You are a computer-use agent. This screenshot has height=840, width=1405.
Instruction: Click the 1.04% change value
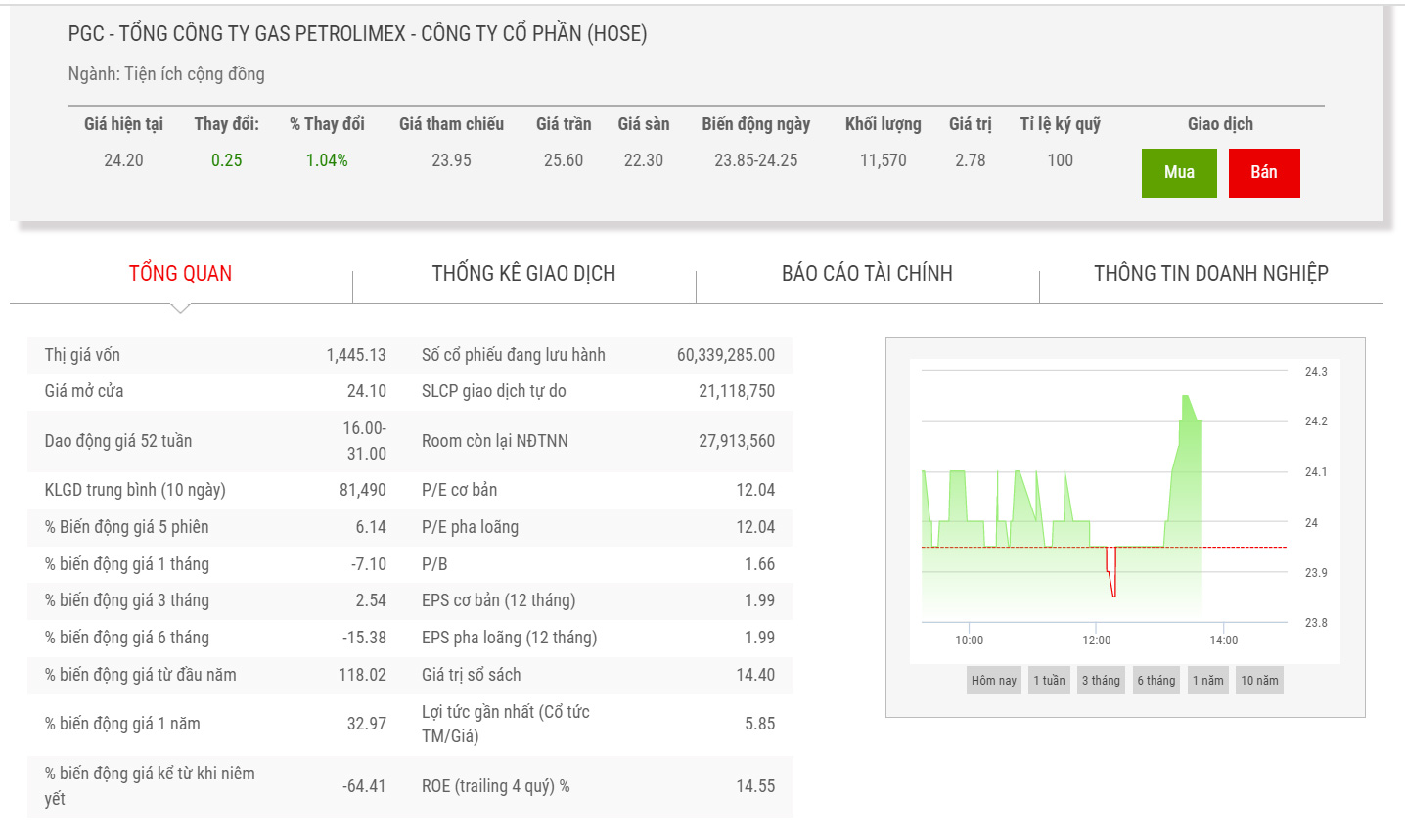[327, 160]
